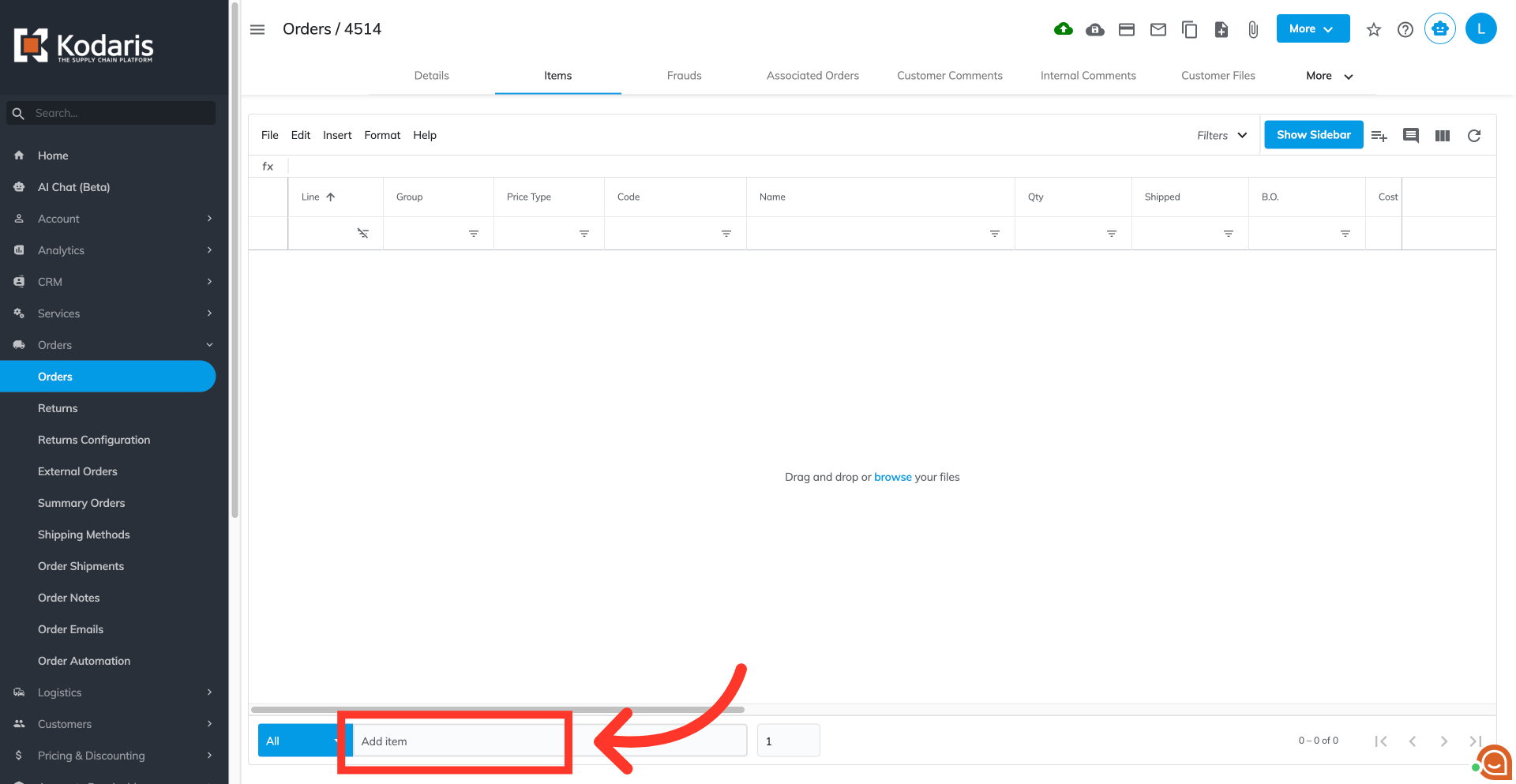
Task: Open the AI assistant robot icon
Action: [1440, 29]
